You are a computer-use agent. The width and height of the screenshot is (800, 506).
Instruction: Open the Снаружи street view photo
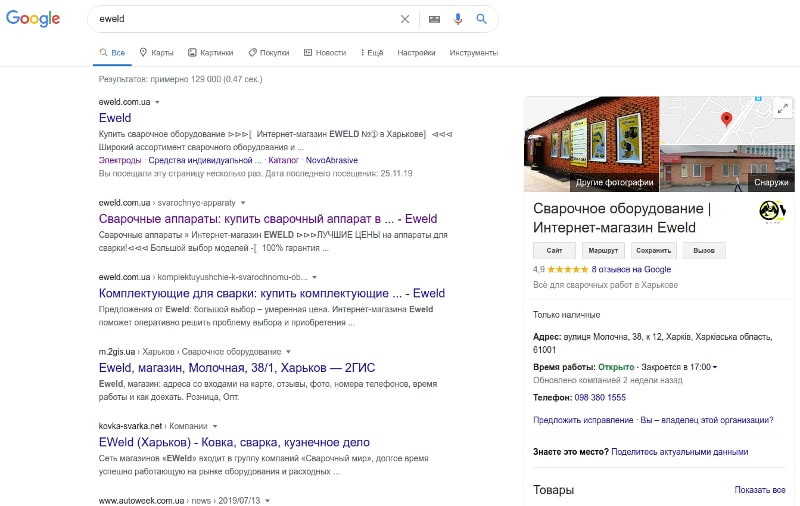click(x=727, y=169)
